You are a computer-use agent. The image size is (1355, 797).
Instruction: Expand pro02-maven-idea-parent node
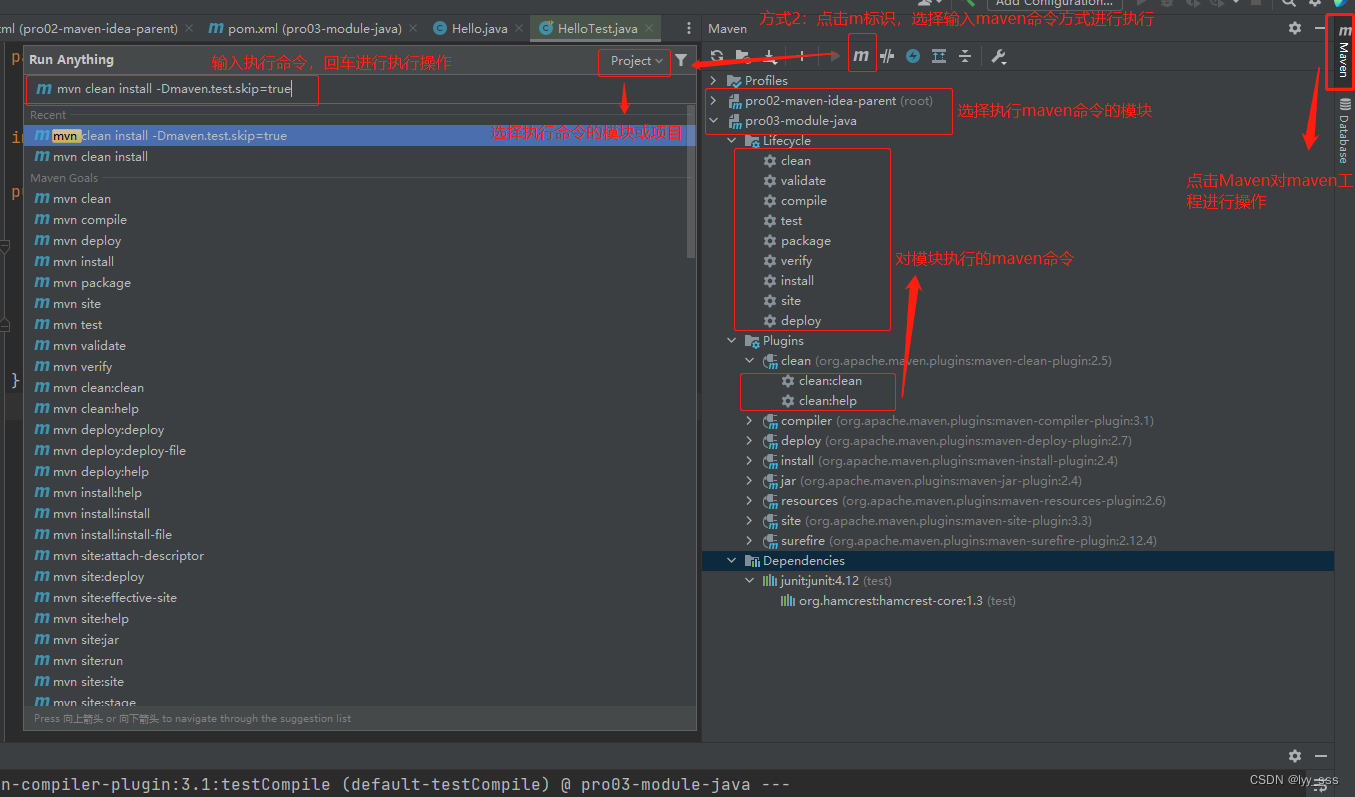[x=713, y=100]
